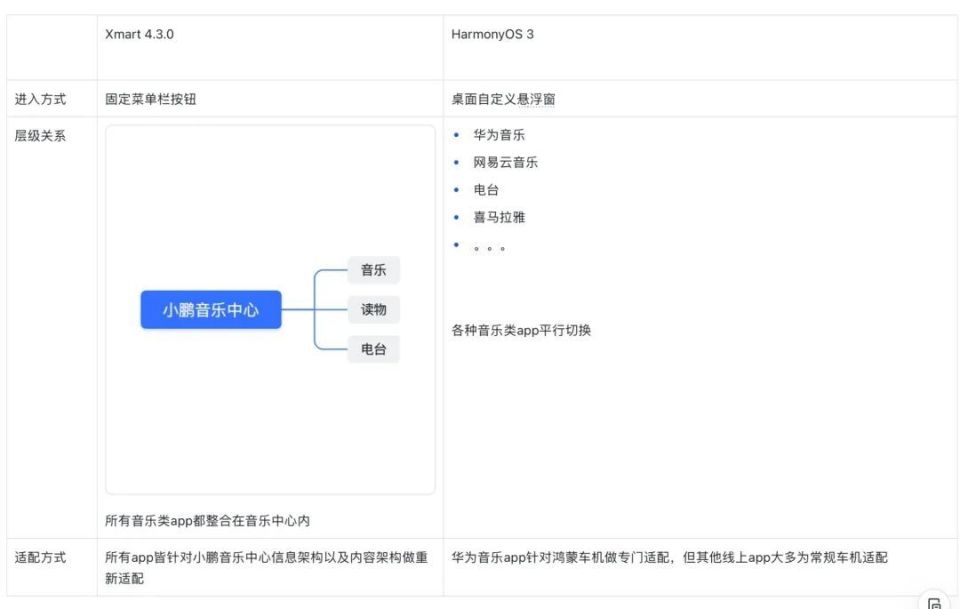Open the mind map diagram thumbnail
Image resolution: width=960 pixels, height=609 pixels.
pyautogui.click(x=268, y=310)
